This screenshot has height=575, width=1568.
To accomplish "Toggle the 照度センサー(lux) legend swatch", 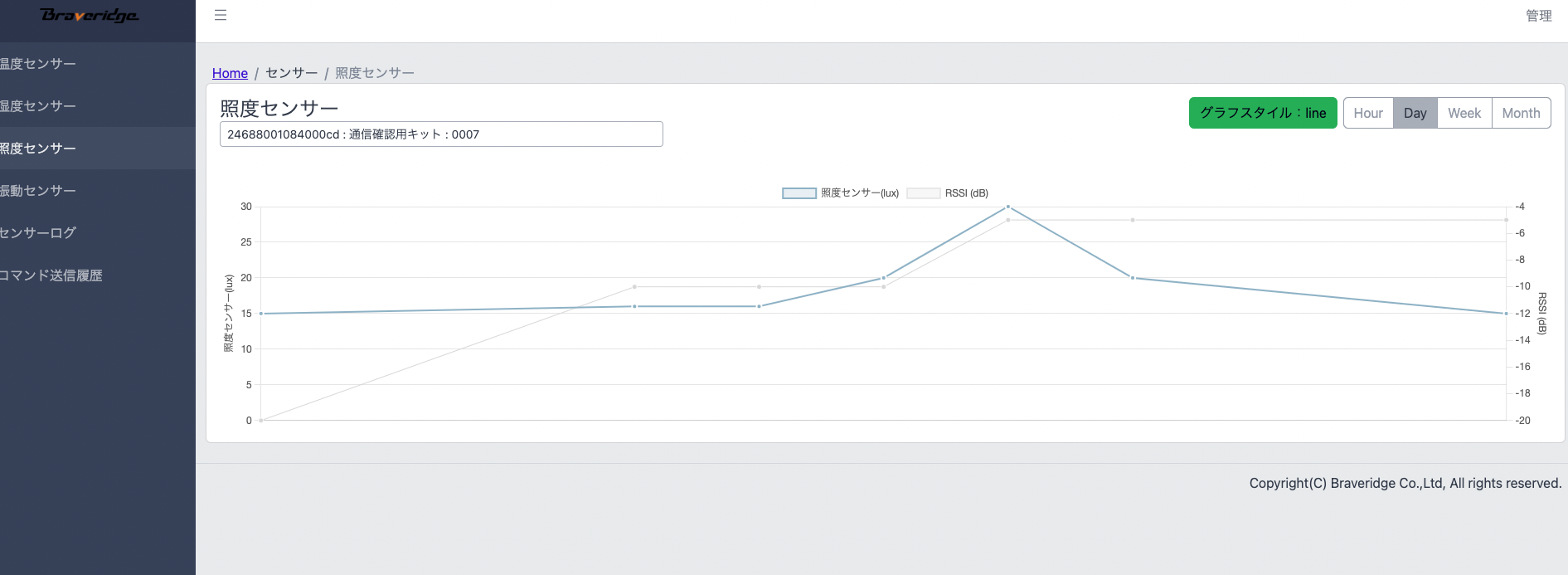I will point(799,193).
